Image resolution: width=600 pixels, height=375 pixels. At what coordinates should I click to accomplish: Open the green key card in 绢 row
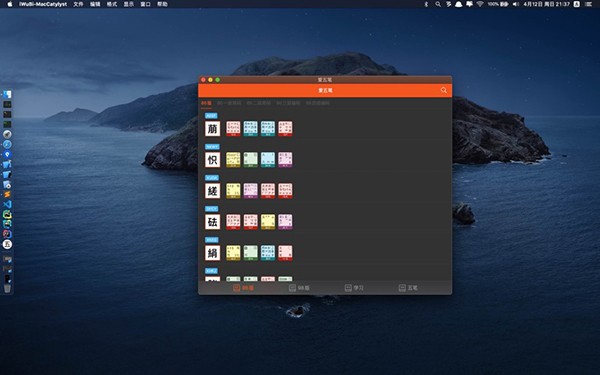tap(251, 253)
